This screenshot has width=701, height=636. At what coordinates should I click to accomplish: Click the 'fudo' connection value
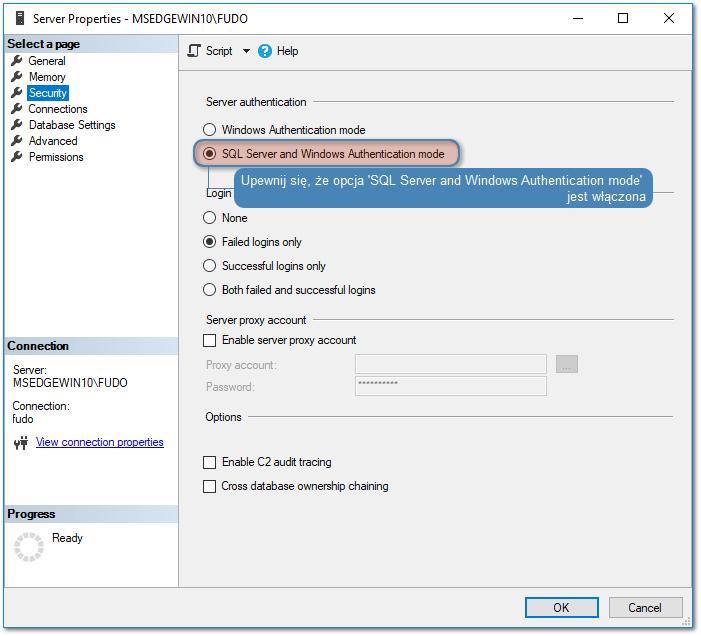[x=23, y=419]
